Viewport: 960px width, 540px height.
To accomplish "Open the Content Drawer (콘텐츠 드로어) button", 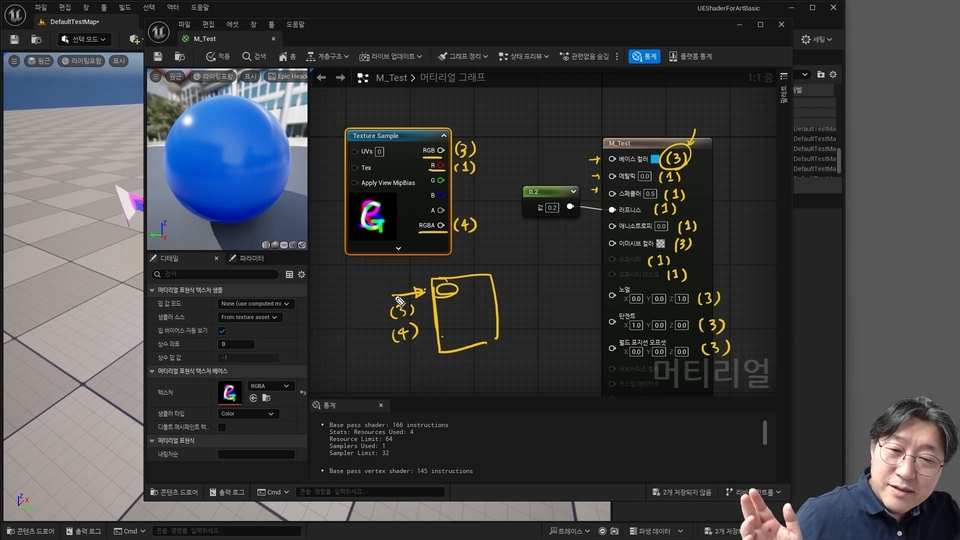I will pyautogui.click(x=174, y=492).
